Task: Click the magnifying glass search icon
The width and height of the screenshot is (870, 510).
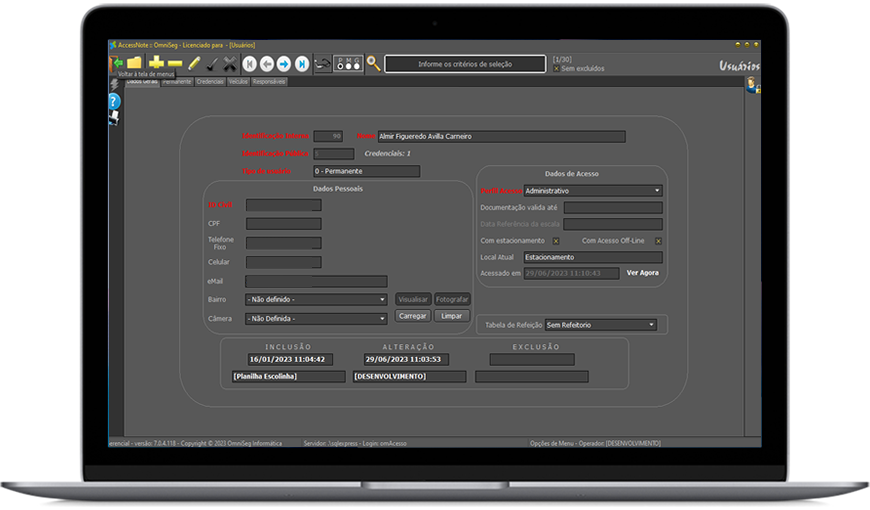Action: (373, 63)
